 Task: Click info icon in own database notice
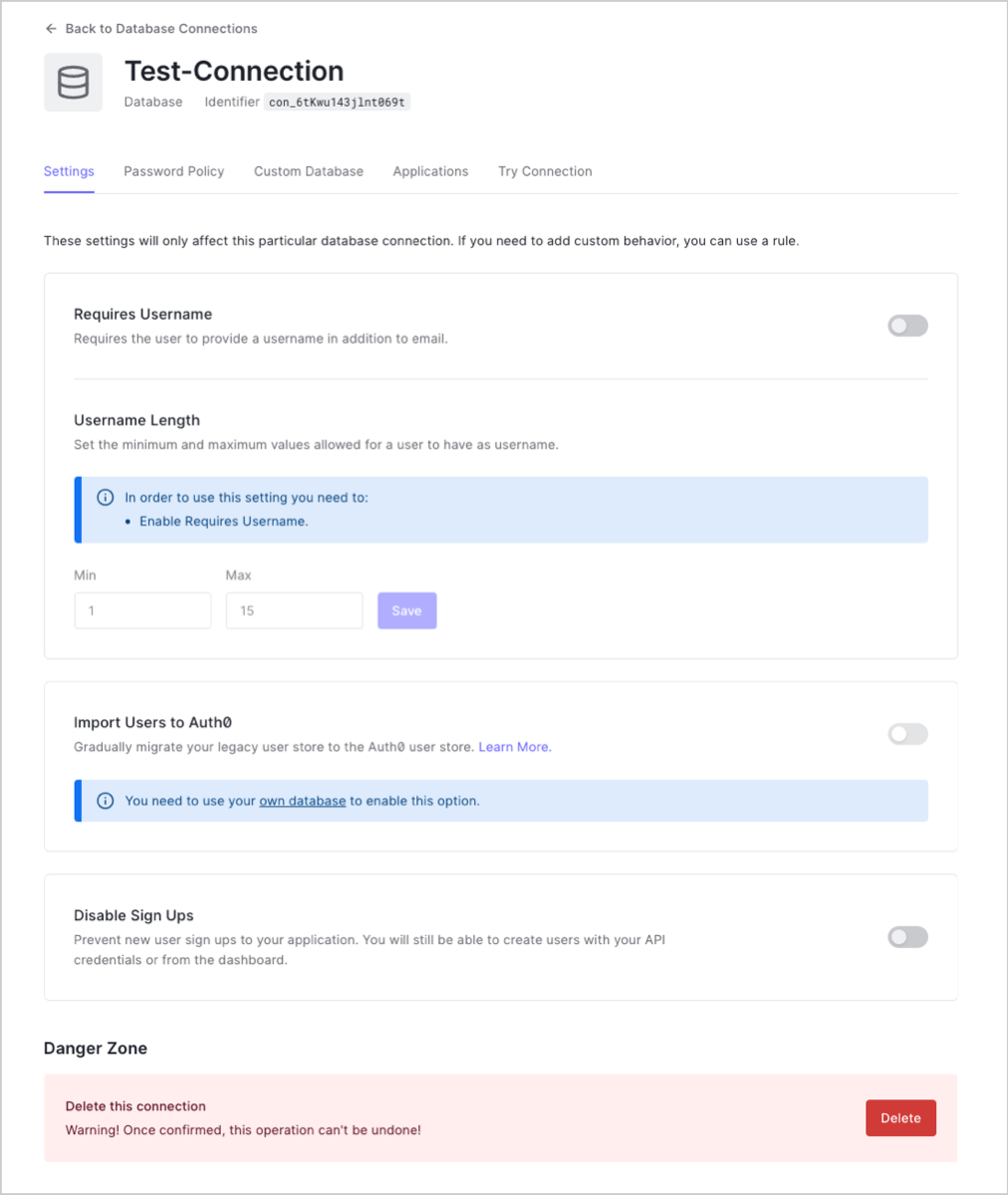(x=105, y=801)
